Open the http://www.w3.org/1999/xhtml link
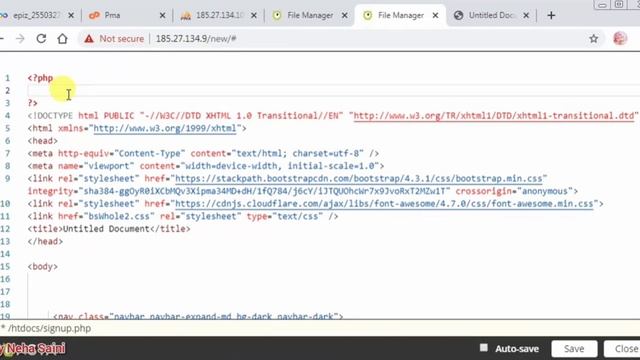 pos(165,129)
